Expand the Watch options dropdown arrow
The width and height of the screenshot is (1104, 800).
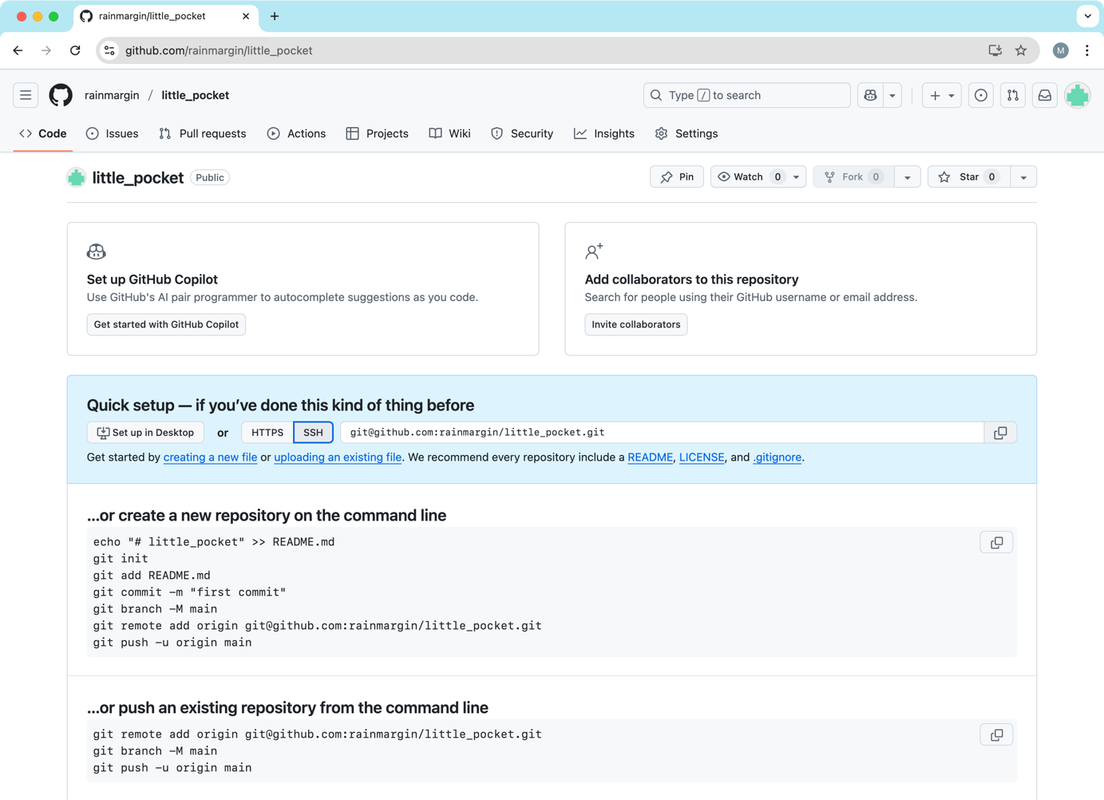coord(796,177)
